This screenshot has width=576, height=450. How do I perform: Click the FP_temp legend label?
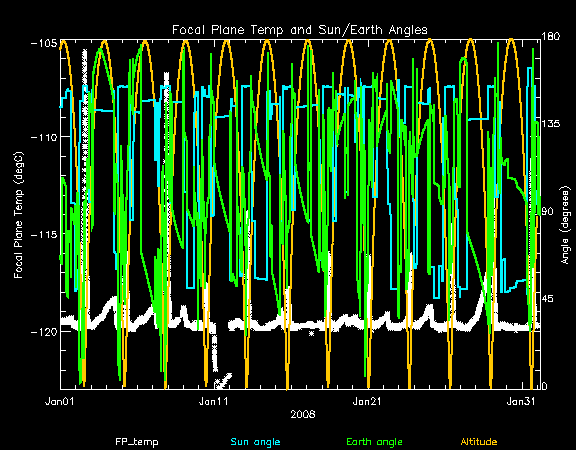(x=137, y=442)
